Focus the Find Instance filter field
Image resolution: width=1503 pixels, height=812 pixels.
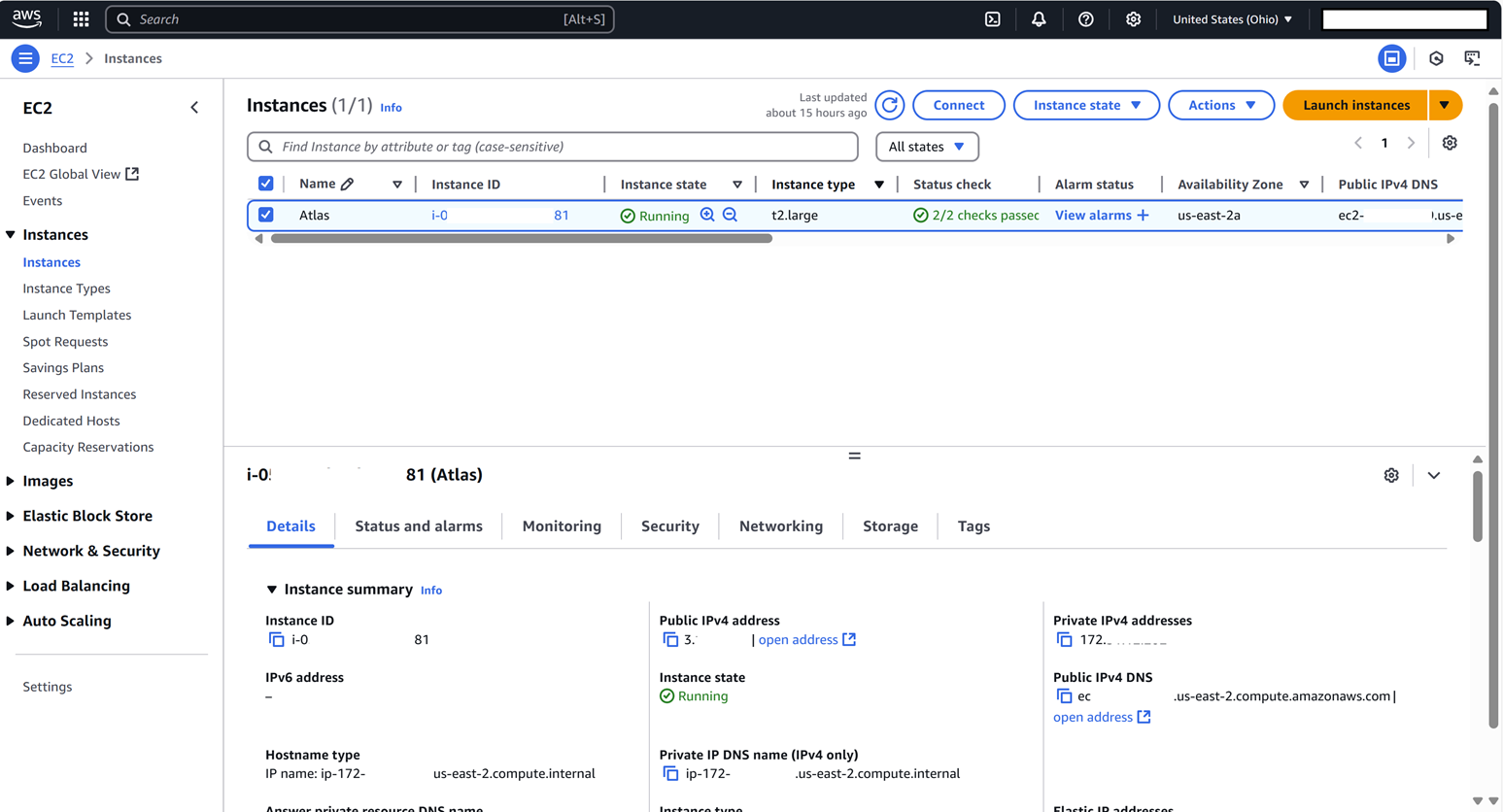click(x=553, y=147)
